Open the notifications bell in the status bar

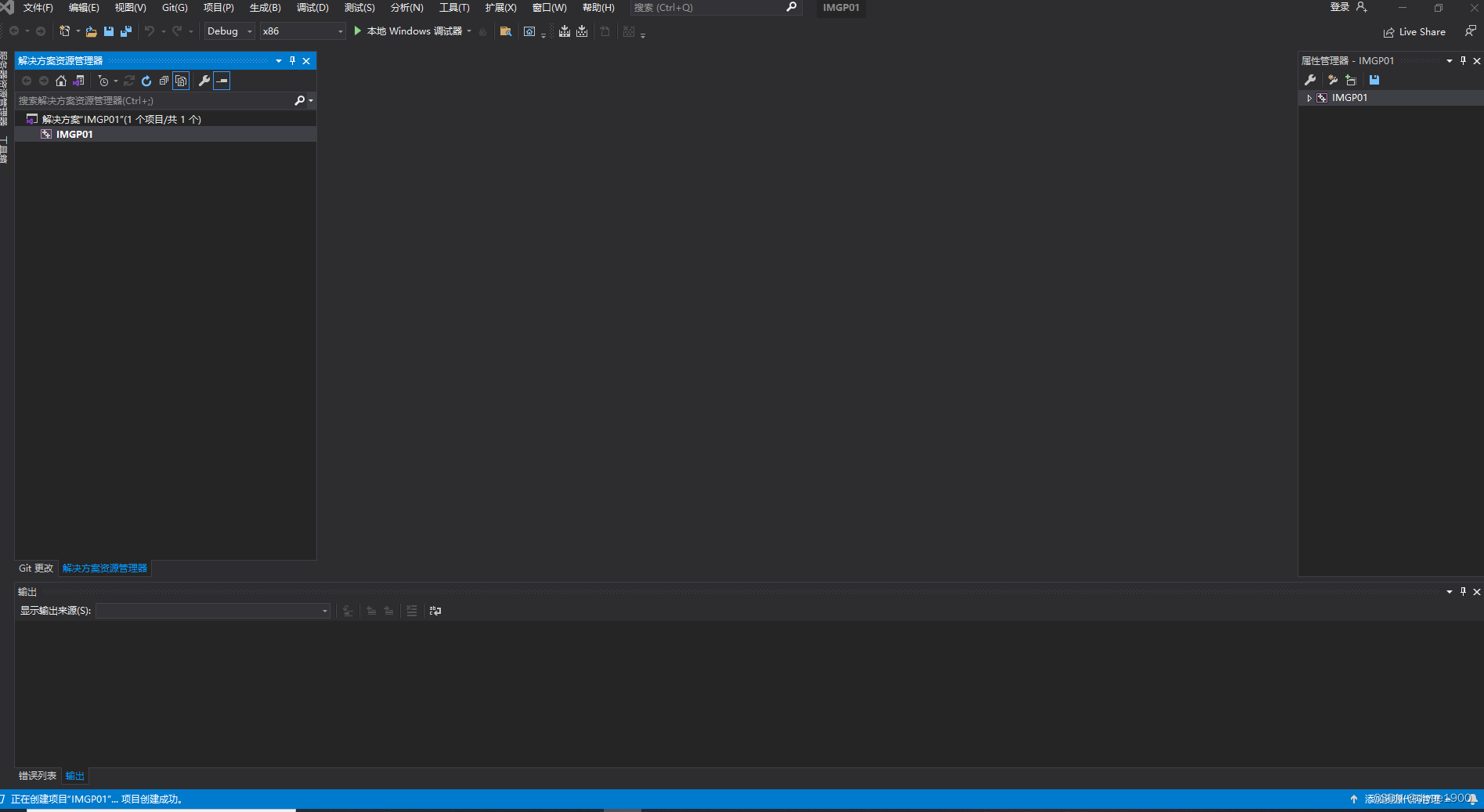click(x=1472, y=799)
